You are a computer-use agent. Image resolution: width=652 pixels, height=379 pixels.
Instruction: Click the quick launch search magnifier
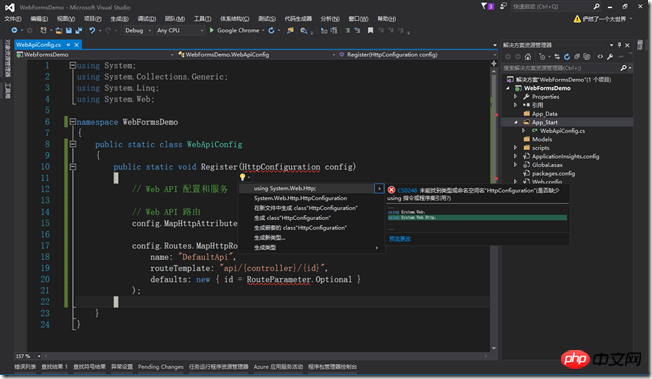click(x=597, y=6)
